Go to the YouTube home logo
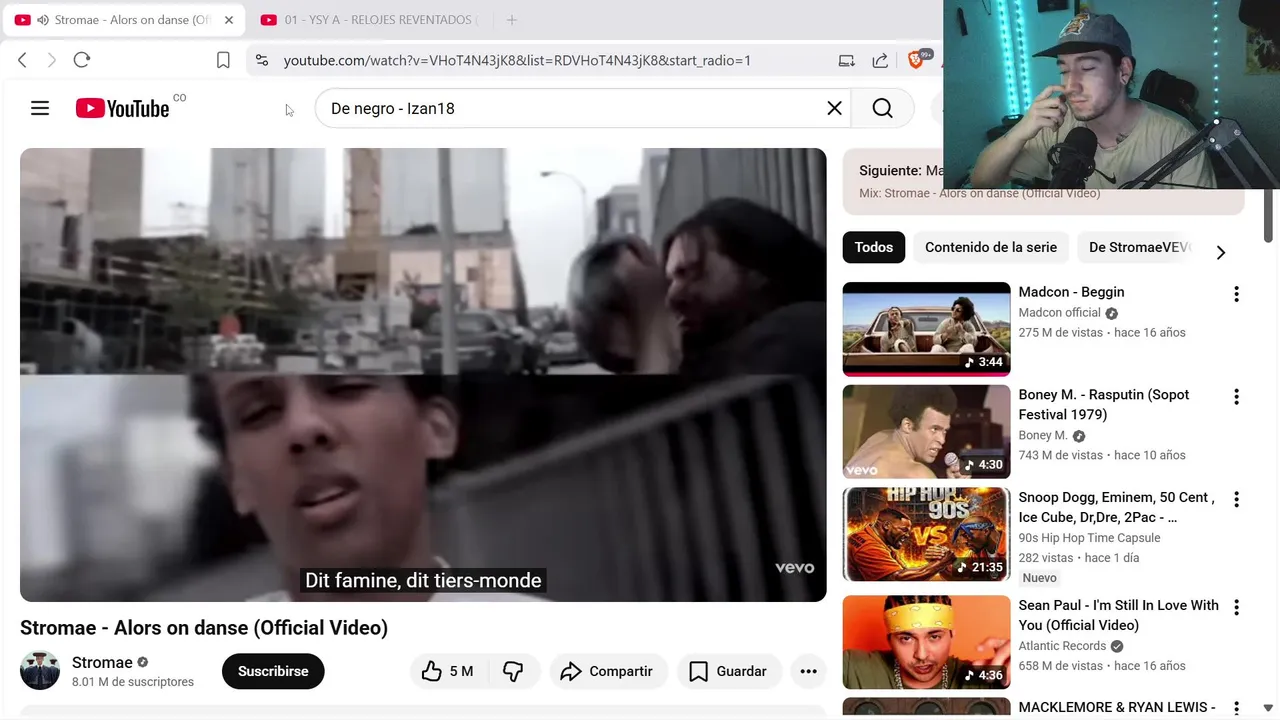The width and height of the screenshot is (1280, 720). [123, 108]
